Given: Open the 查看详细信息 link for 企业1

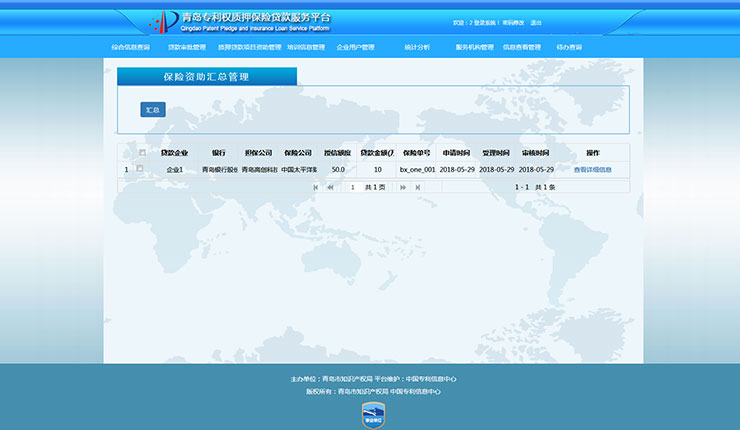Looking at the screenshot, I should click(x=592, y=170).
